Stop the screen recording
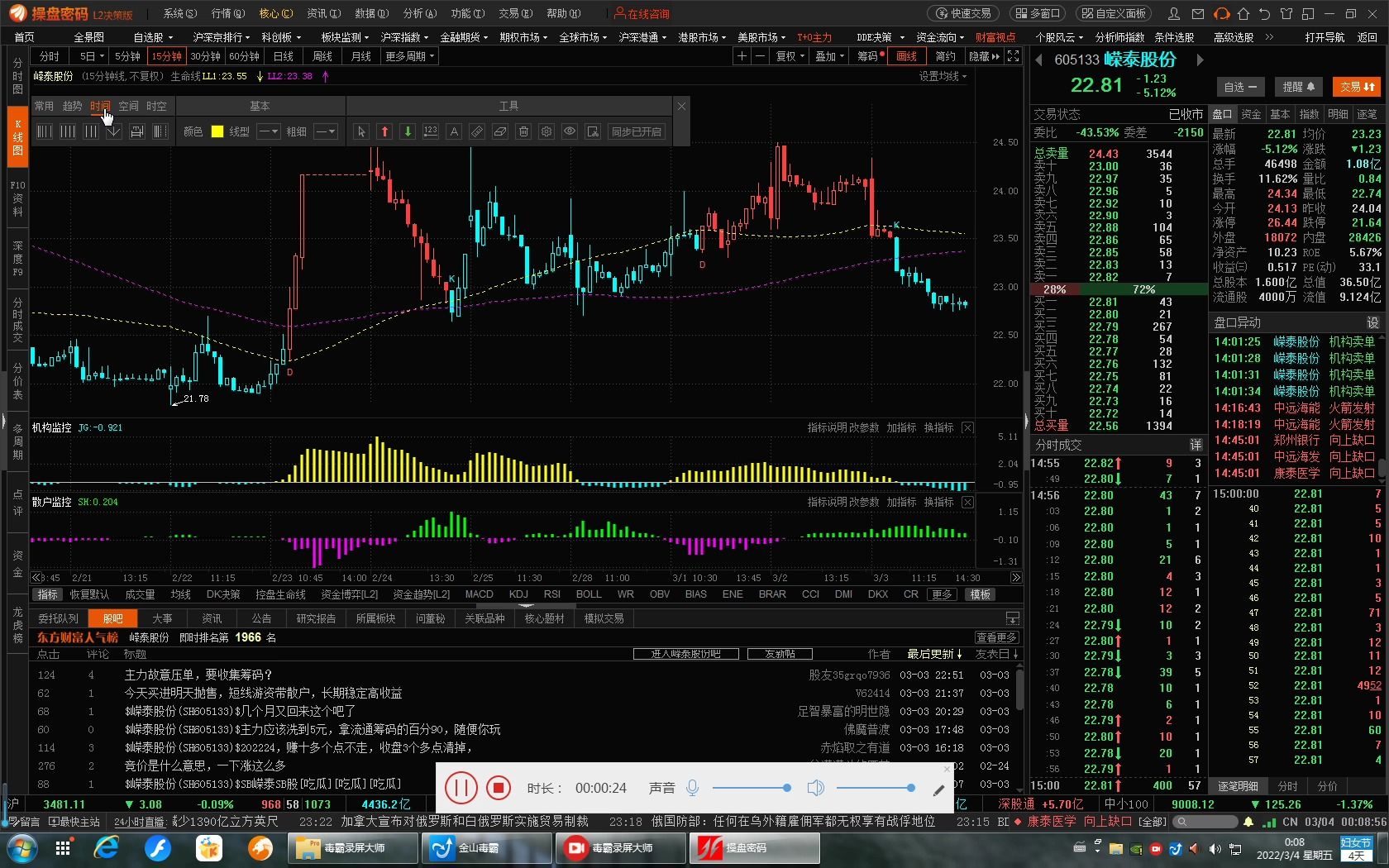 click(x=499, y=788)
